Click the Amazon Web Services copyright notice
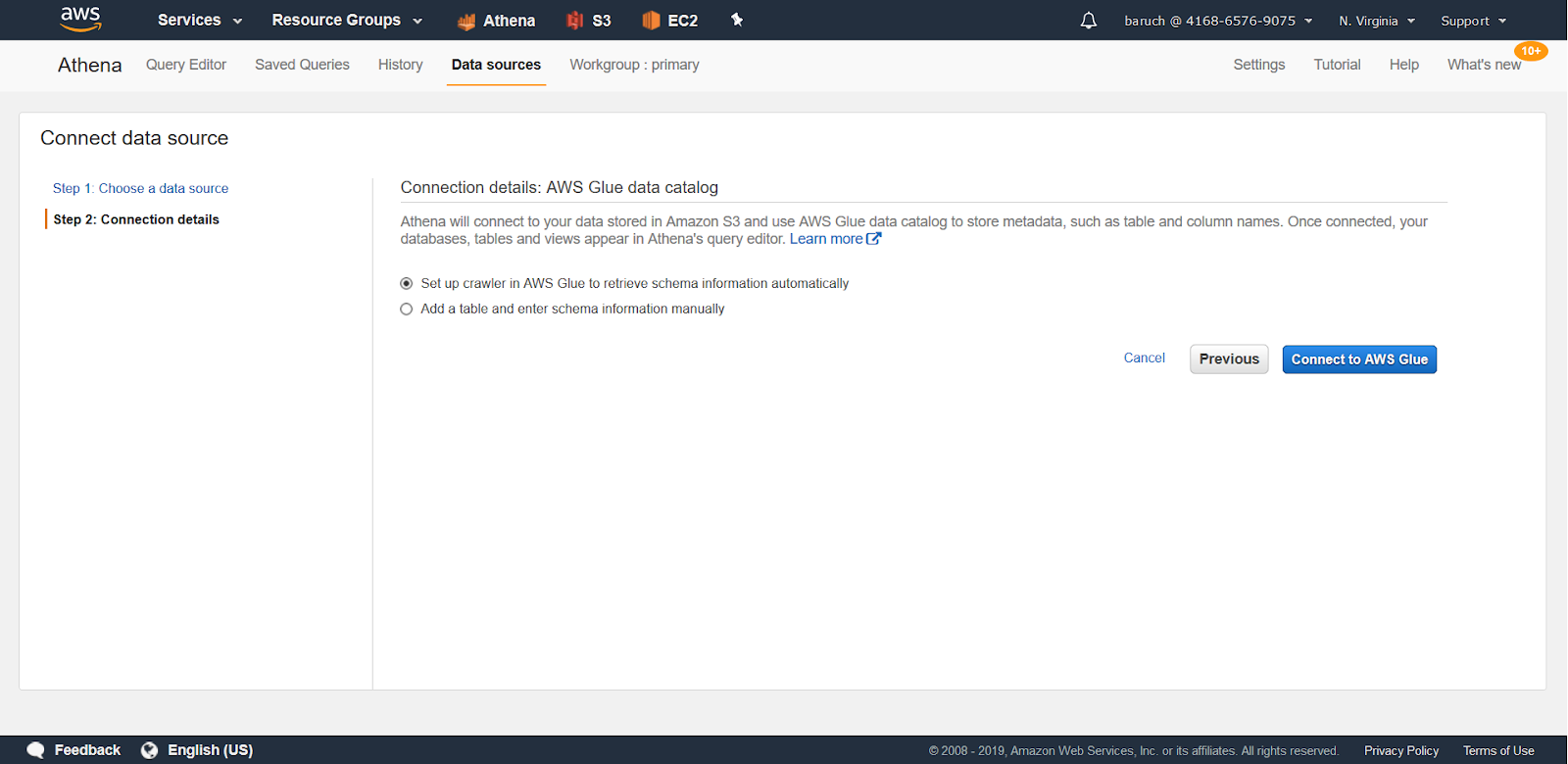The image size is (1568, 764). [x=1134, y=751]
